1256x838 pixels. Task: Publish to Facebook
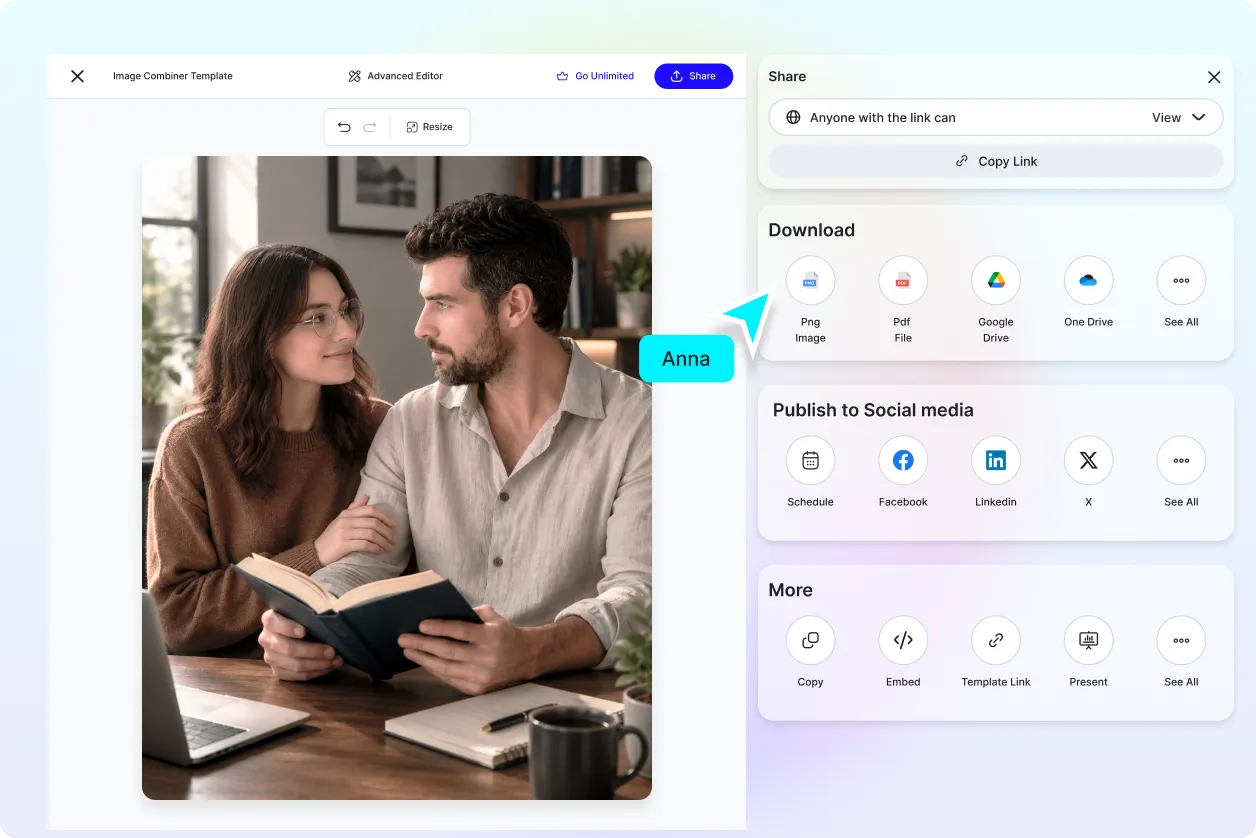click(903, 461)
